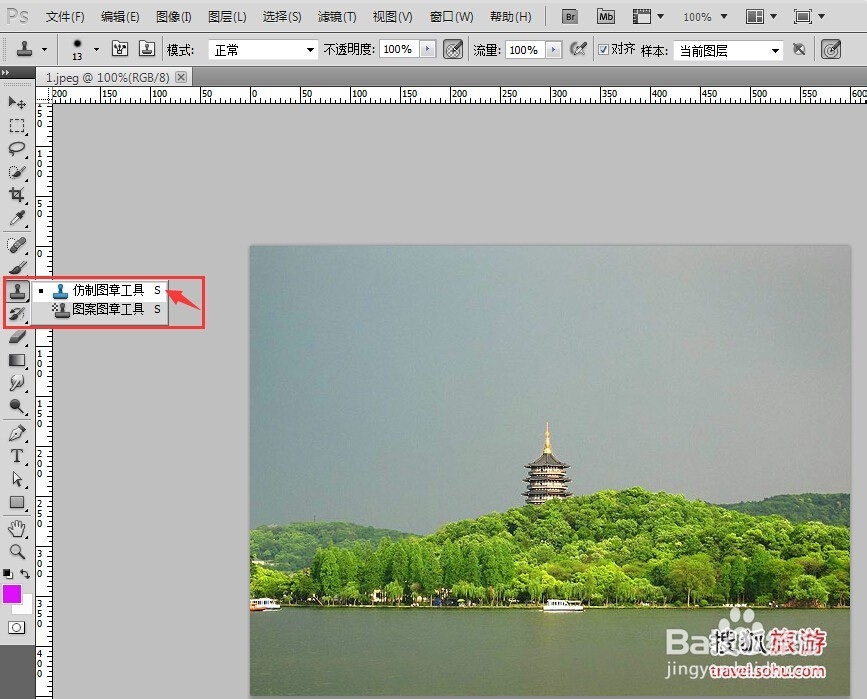The width and height of the screenshot is (867, 699).
Task: Launch Mini Bridge
Action: point(606,17)
